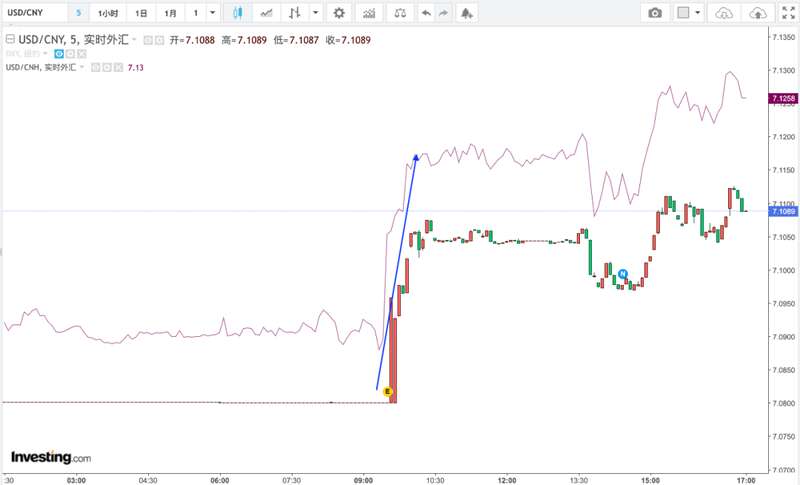The width and height of the screenshot is (800, 485).
Task: Toggle fullscreen mode arrows icon
Action: coord(788,13)
